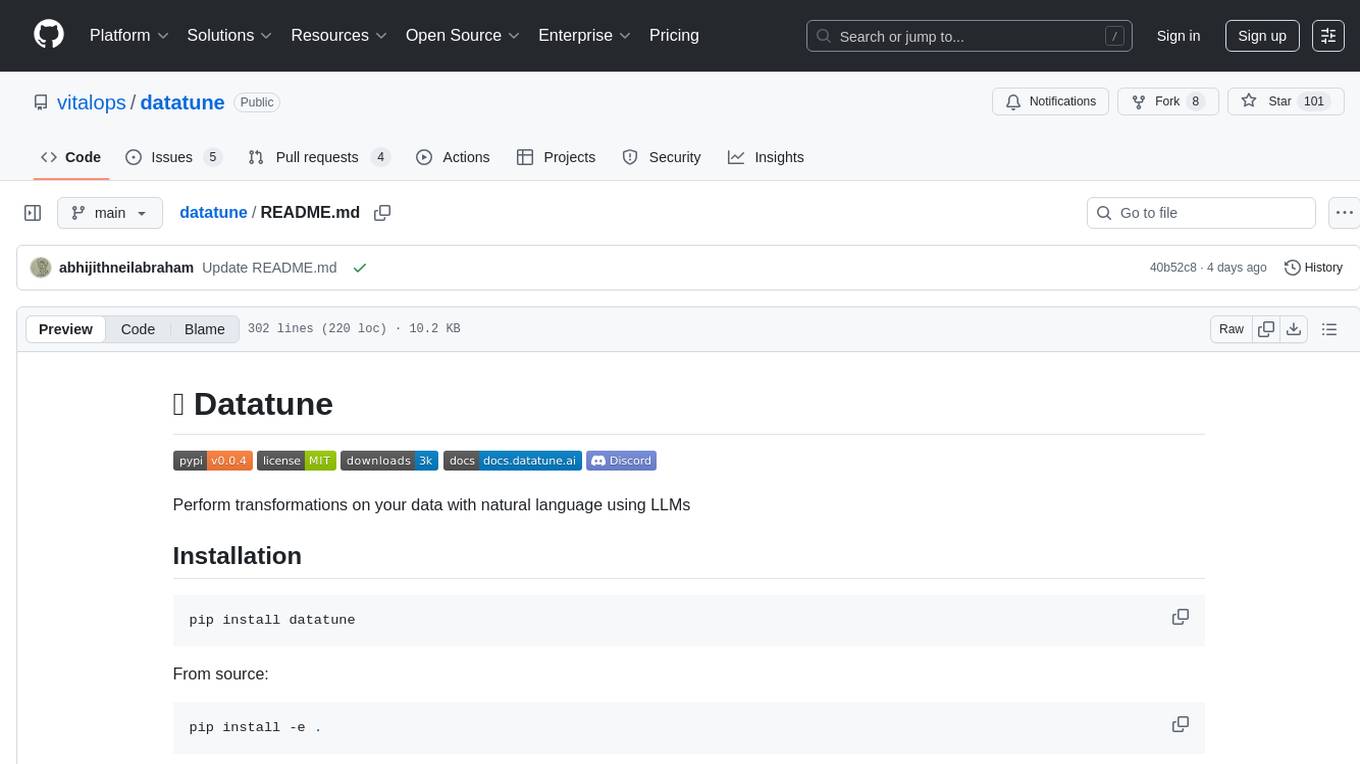The height and width of the screenshot is (764, 1360).
Task: Select the Blame view
Action: 205,329
